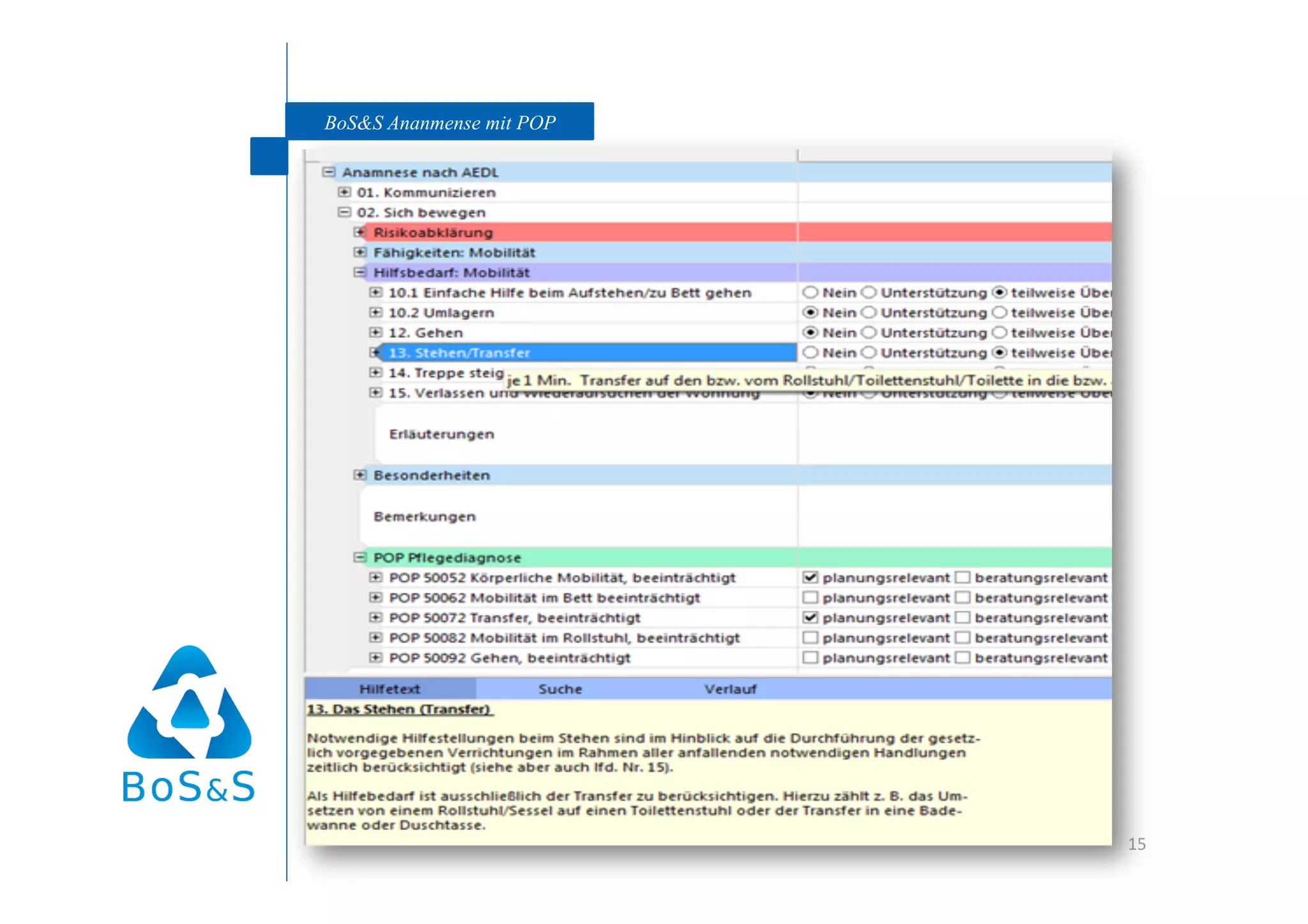1308x924 pixels.
Task: Select Unterstützung for 12. Gehen
Action: 869,333
